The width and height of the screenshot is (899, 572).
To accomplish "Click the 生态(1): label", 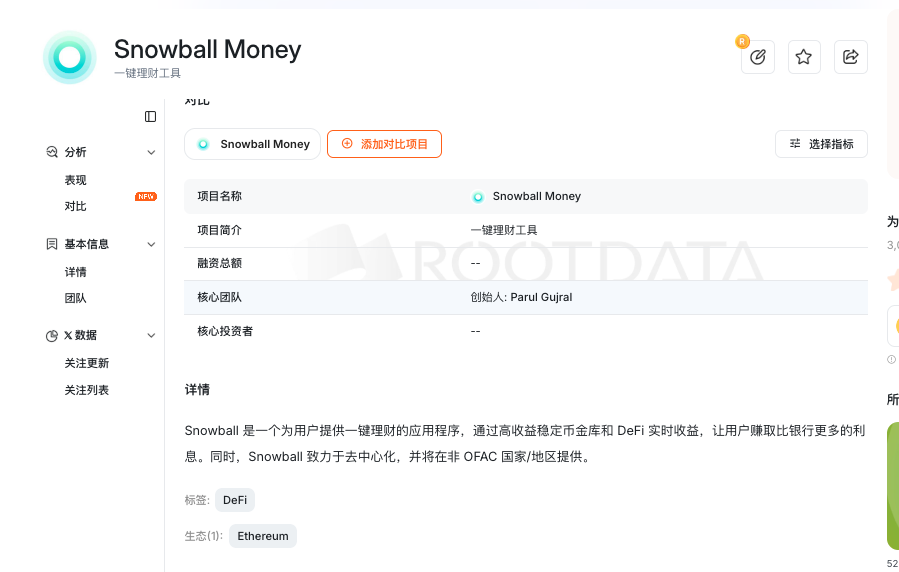I will 204,536.
